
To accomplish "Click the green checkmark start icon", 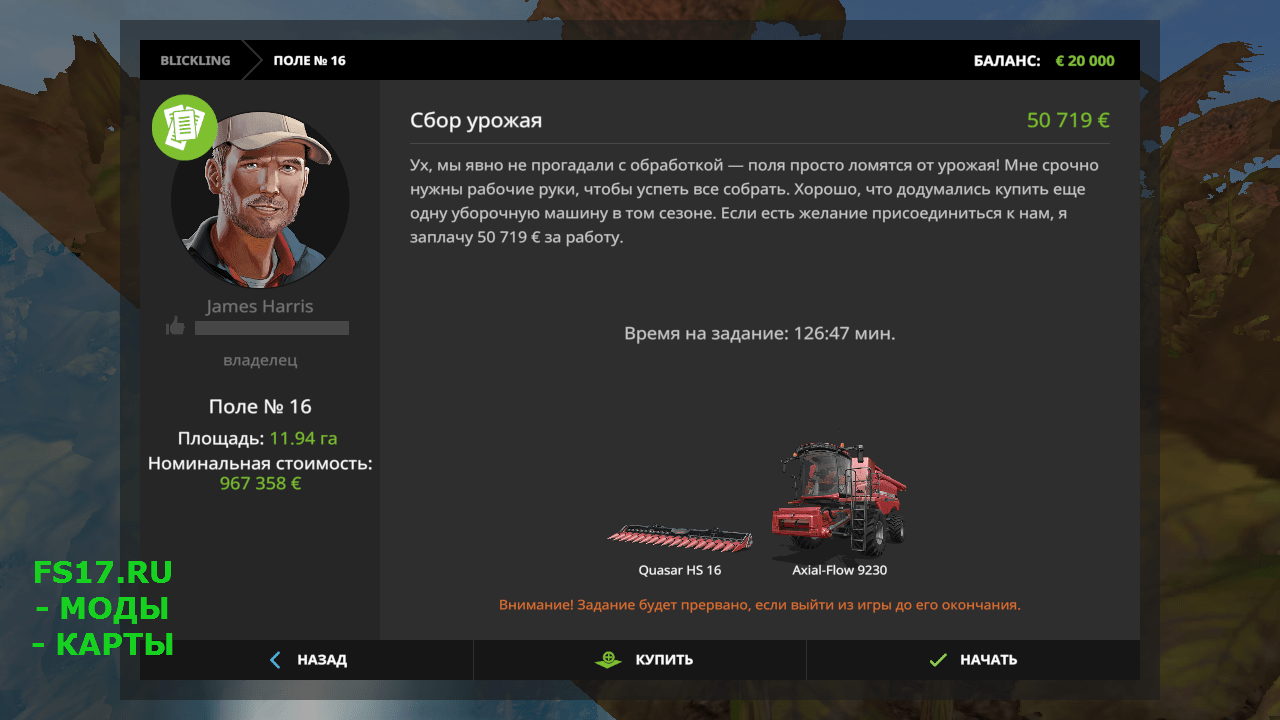I will (x=937, y=660).
